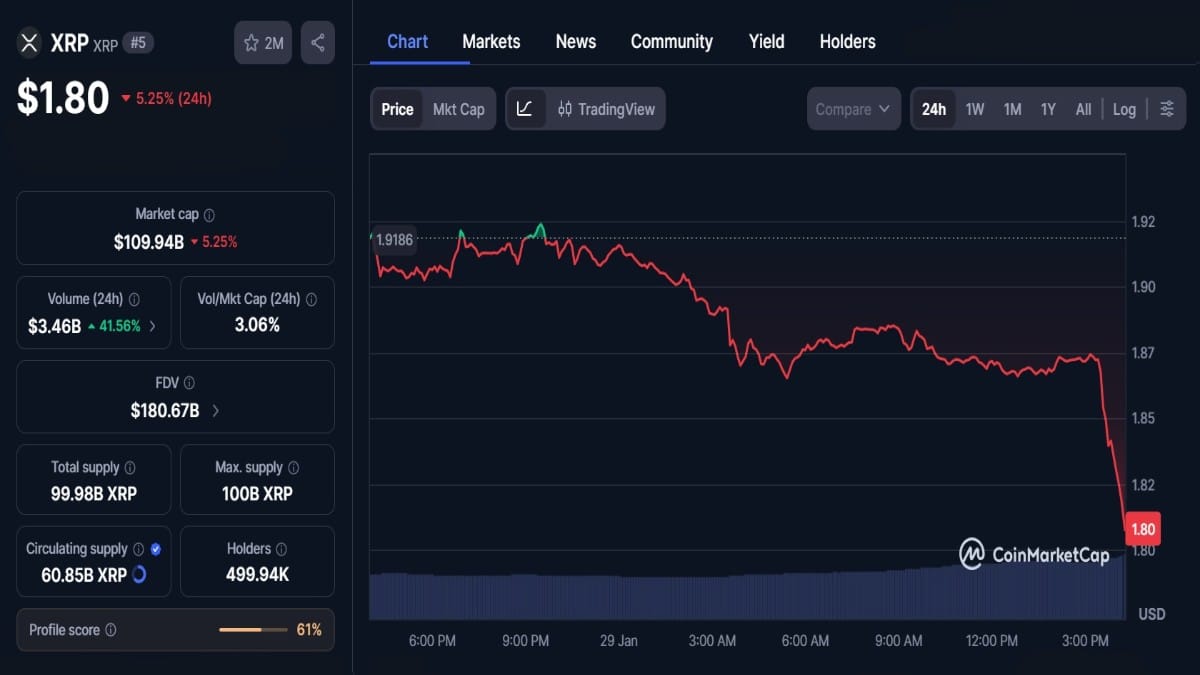Open Circulating supply info icon
Image resolution: width=1200 pixels, height=675 pixels.
click(x=138, y=549)
